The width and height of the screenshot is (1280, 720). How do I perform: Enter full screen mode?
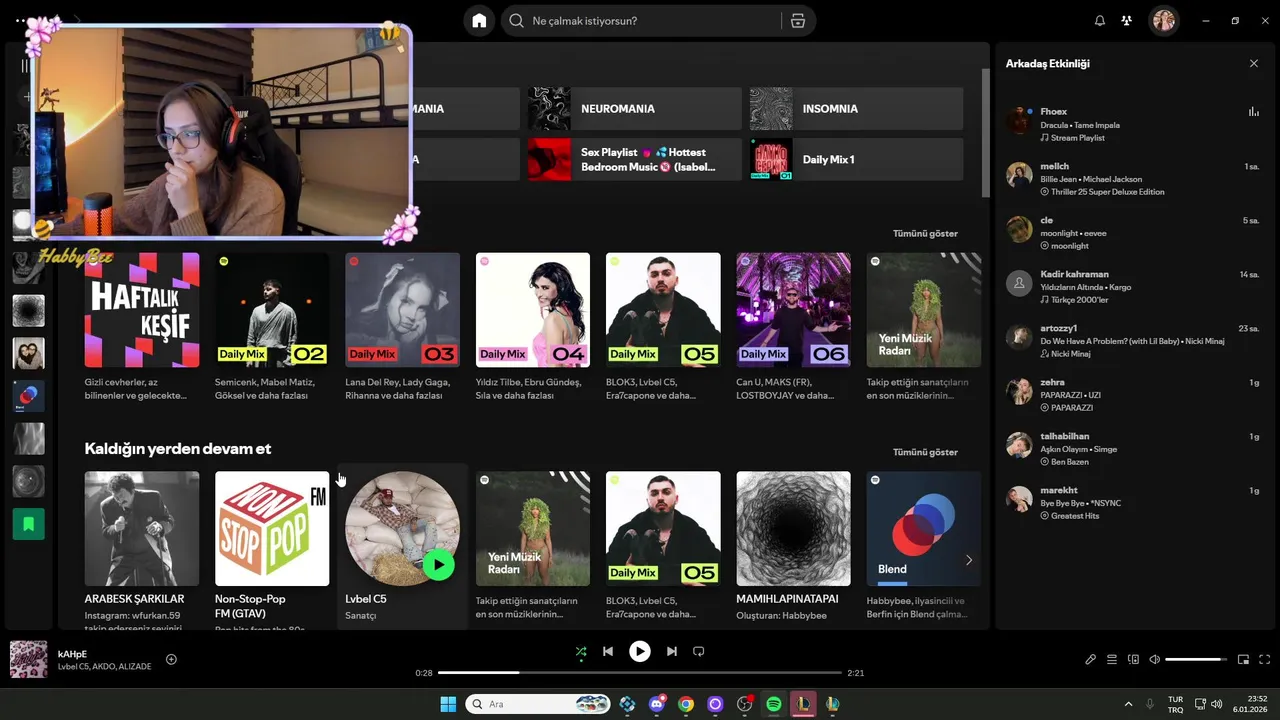(1265, 660)
